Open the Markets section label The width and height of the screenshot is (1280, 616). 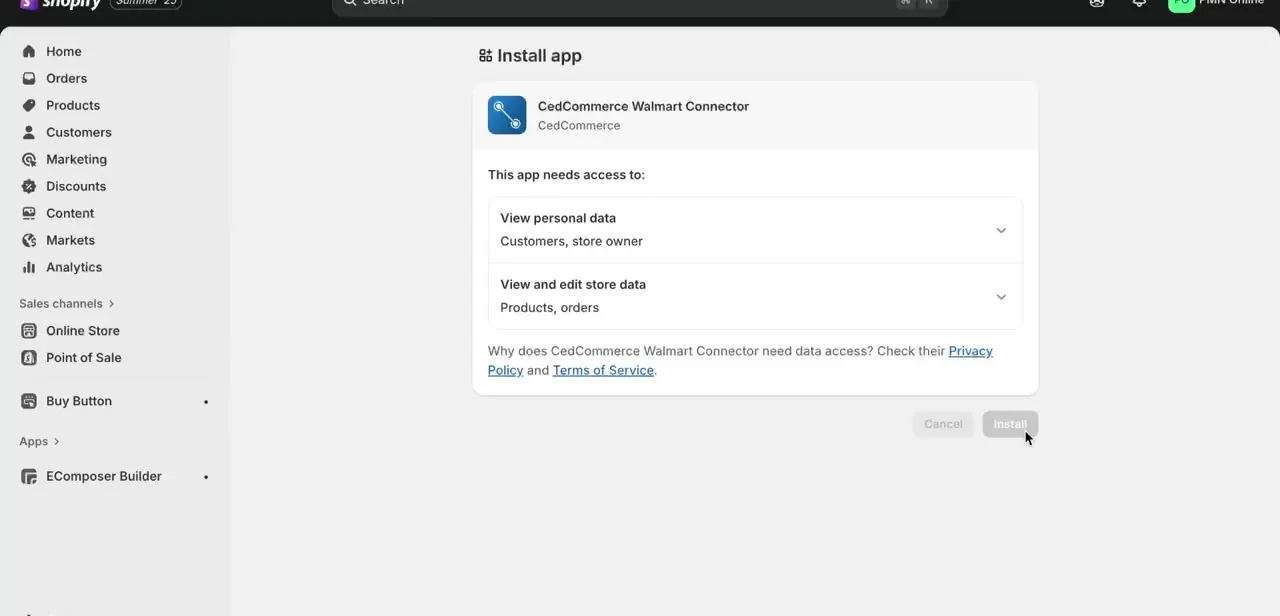click(70, 240)
